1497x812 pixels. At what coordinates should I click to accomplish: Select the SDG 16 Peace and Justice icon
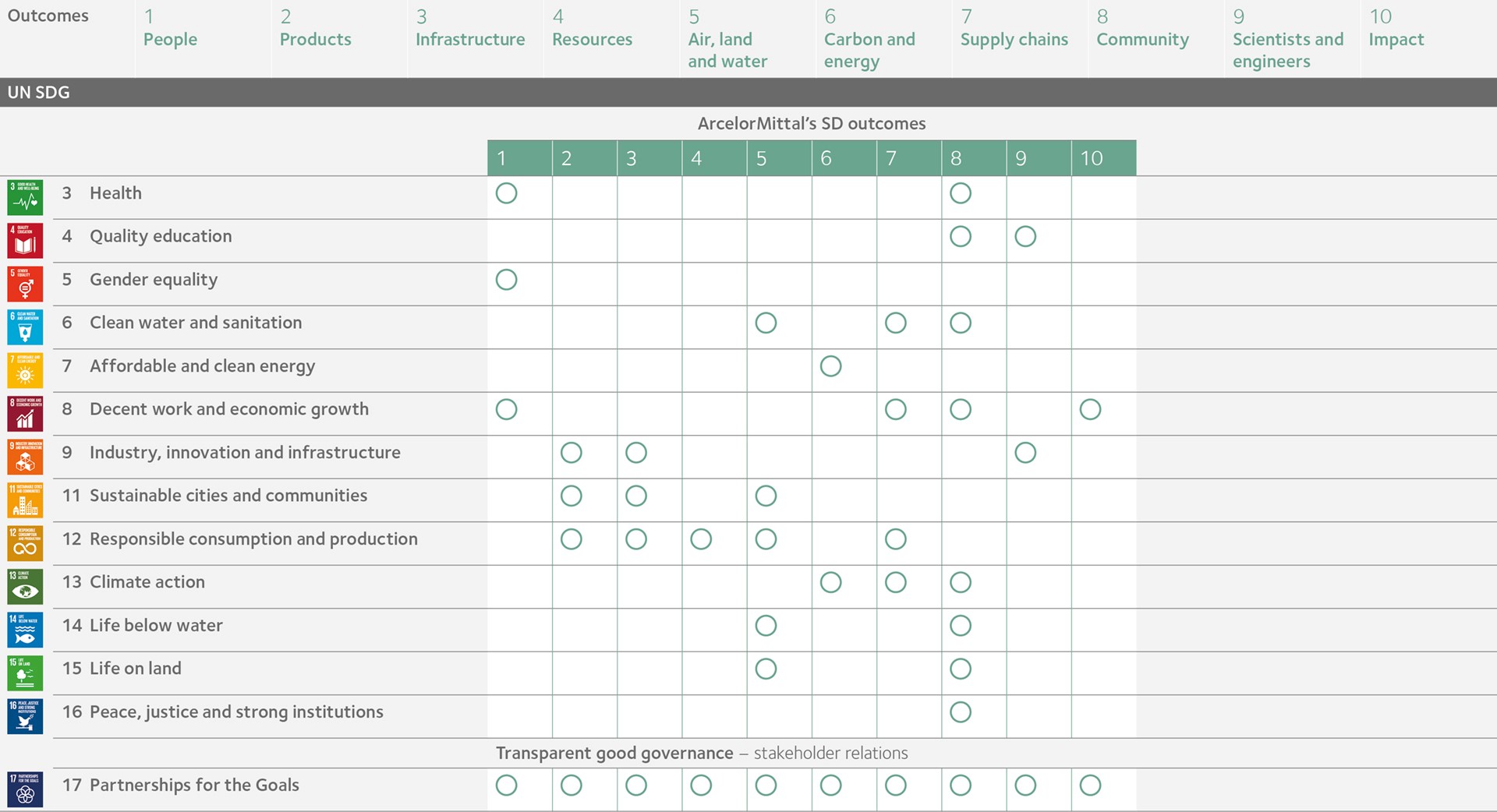click(25, 716)
